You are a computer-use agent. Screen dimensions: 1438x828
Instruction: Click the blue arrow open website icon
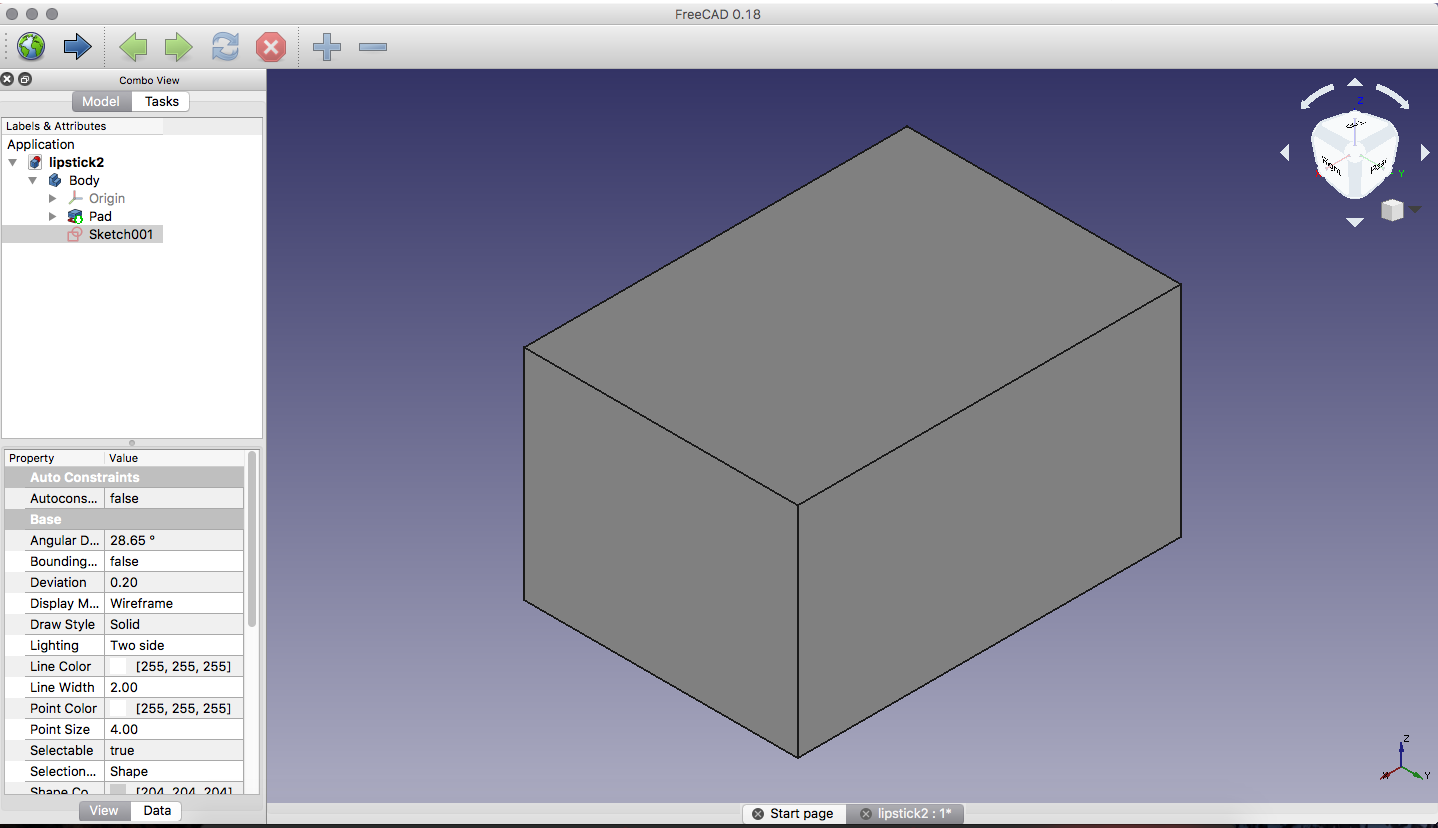point(77,46)
